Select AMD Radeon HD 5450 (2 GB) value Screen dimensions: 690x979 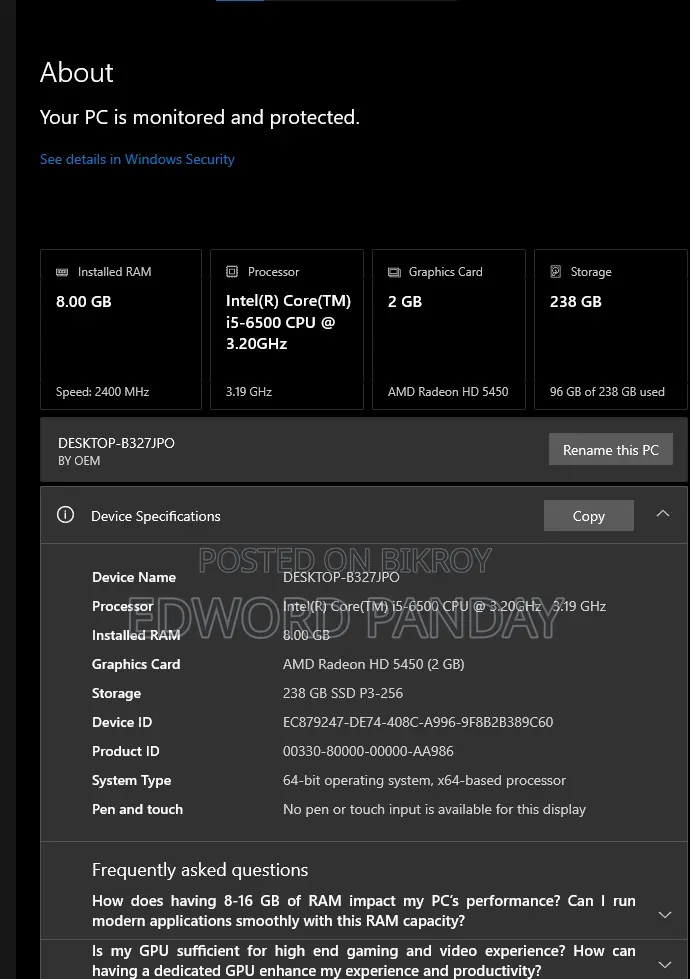pyautogui.click(x=373, y=664)
